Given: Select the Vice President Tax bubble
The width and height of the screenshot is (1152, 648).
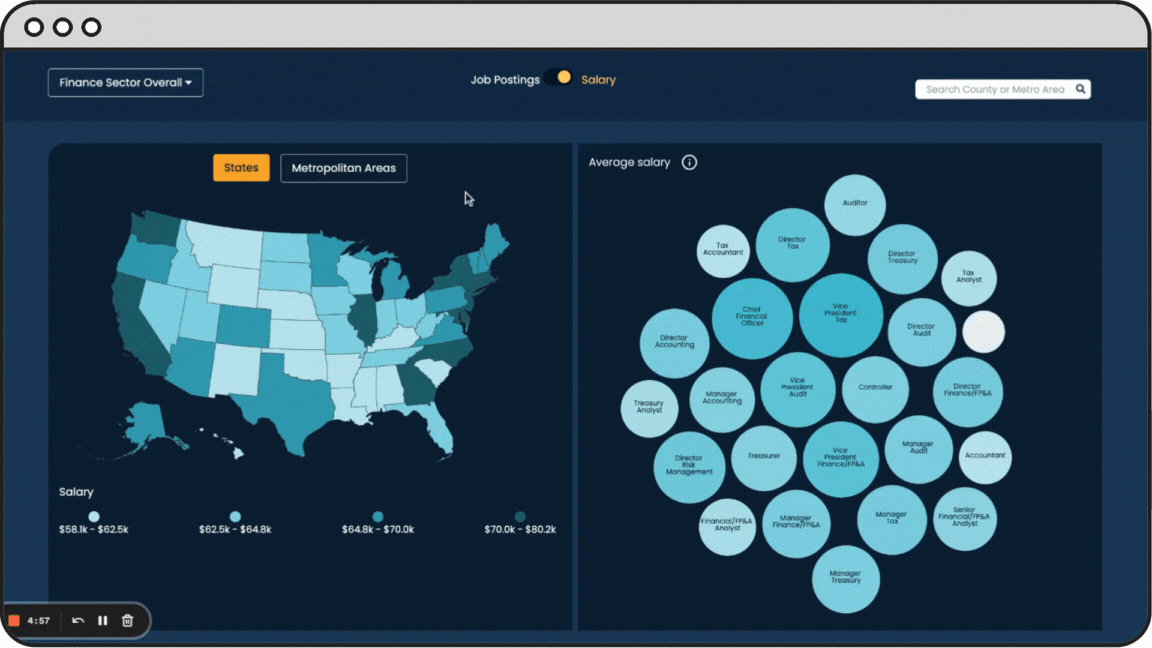Looking at the screenshot, I should click(x=841, y=315).
